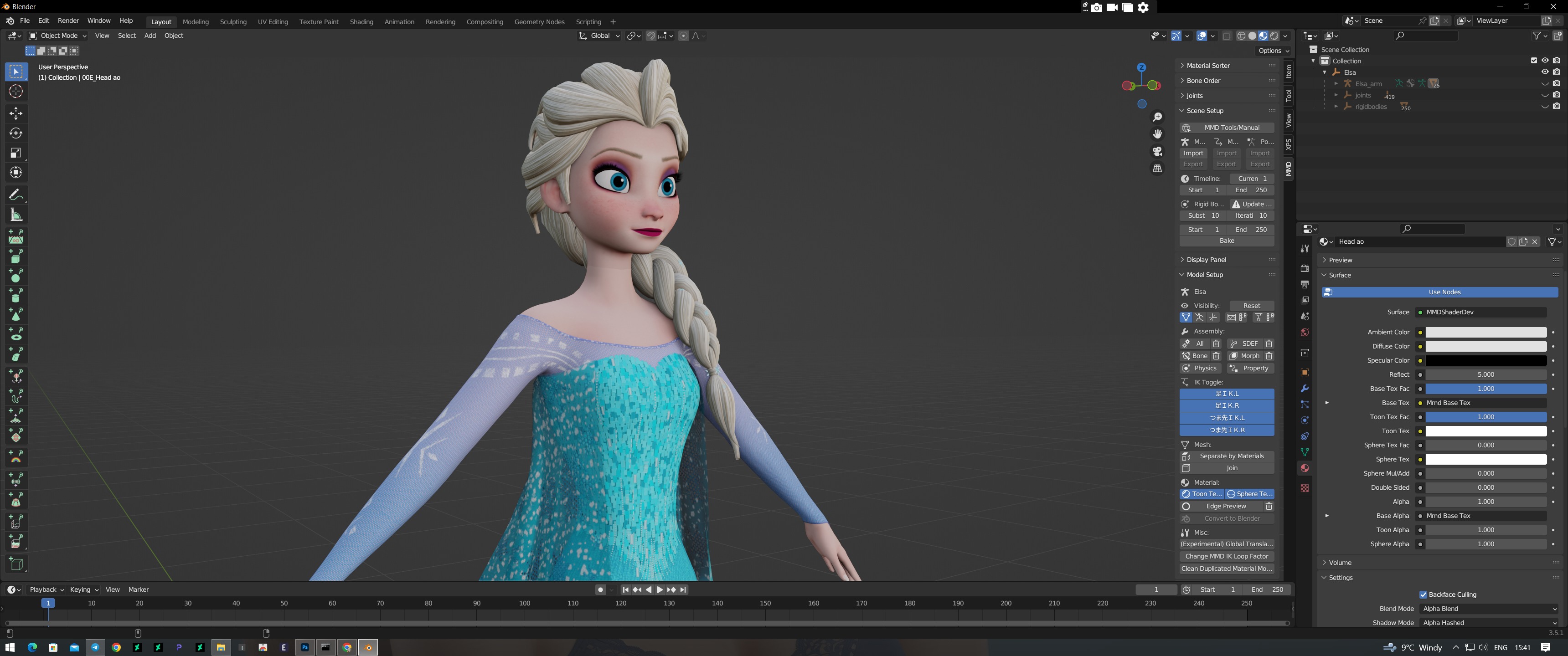Screen dimensions: 1568x656
Task: Click Change MMD IK Loop Factor button
Action: coord(1227,556)
